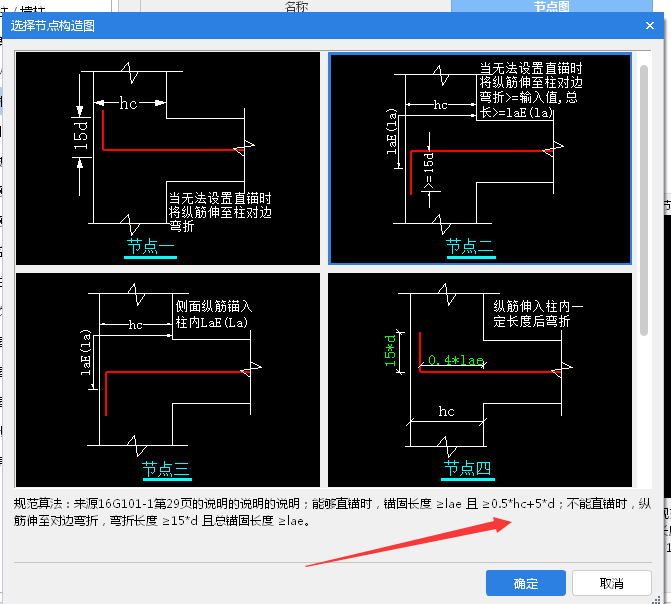Click the vertical scrollbar thumb in diagram list
The height and width of the screenshot is (604, 671).
pos(644,200)
